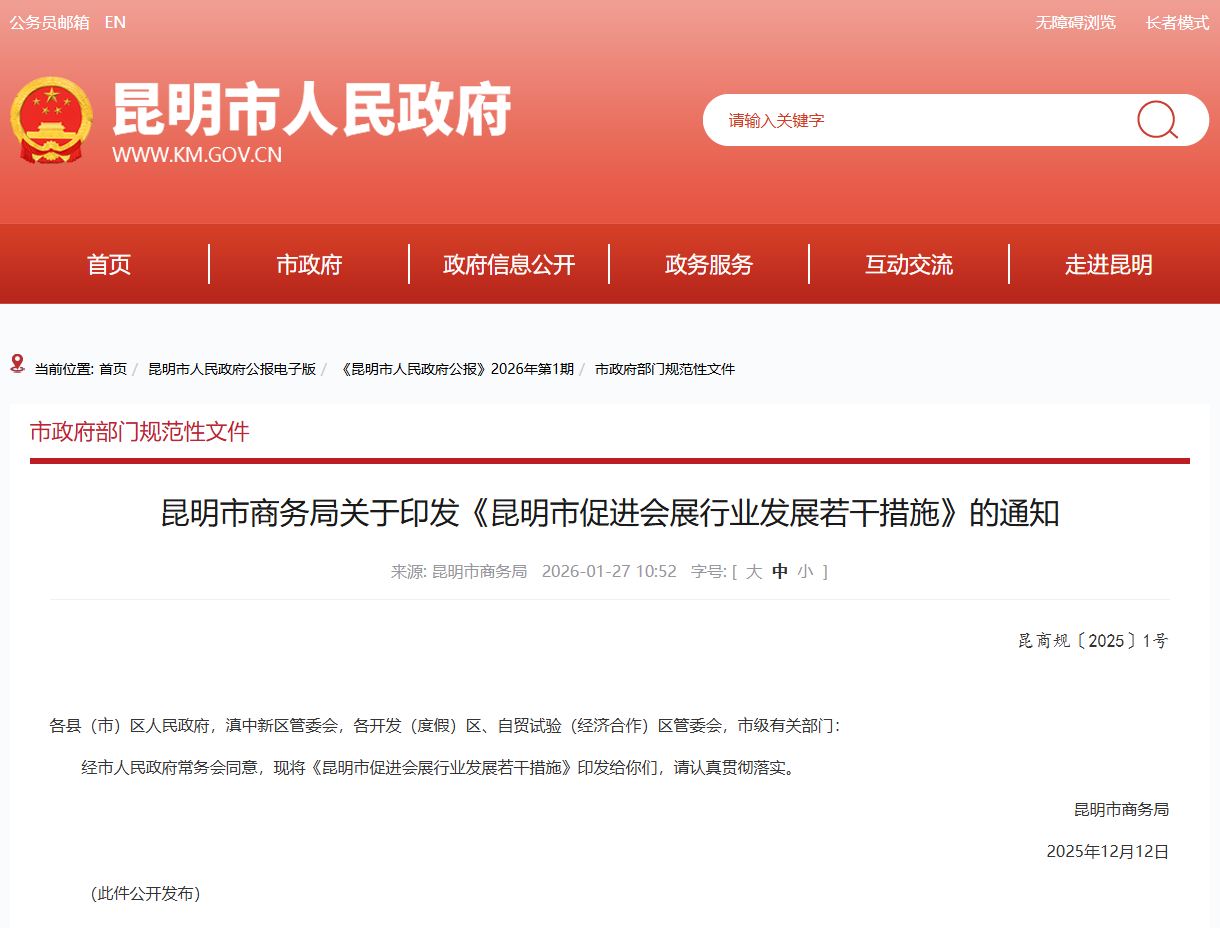Switch to 长者模式 elder mode
The image size is (1220, 928).
(1177, 22)
